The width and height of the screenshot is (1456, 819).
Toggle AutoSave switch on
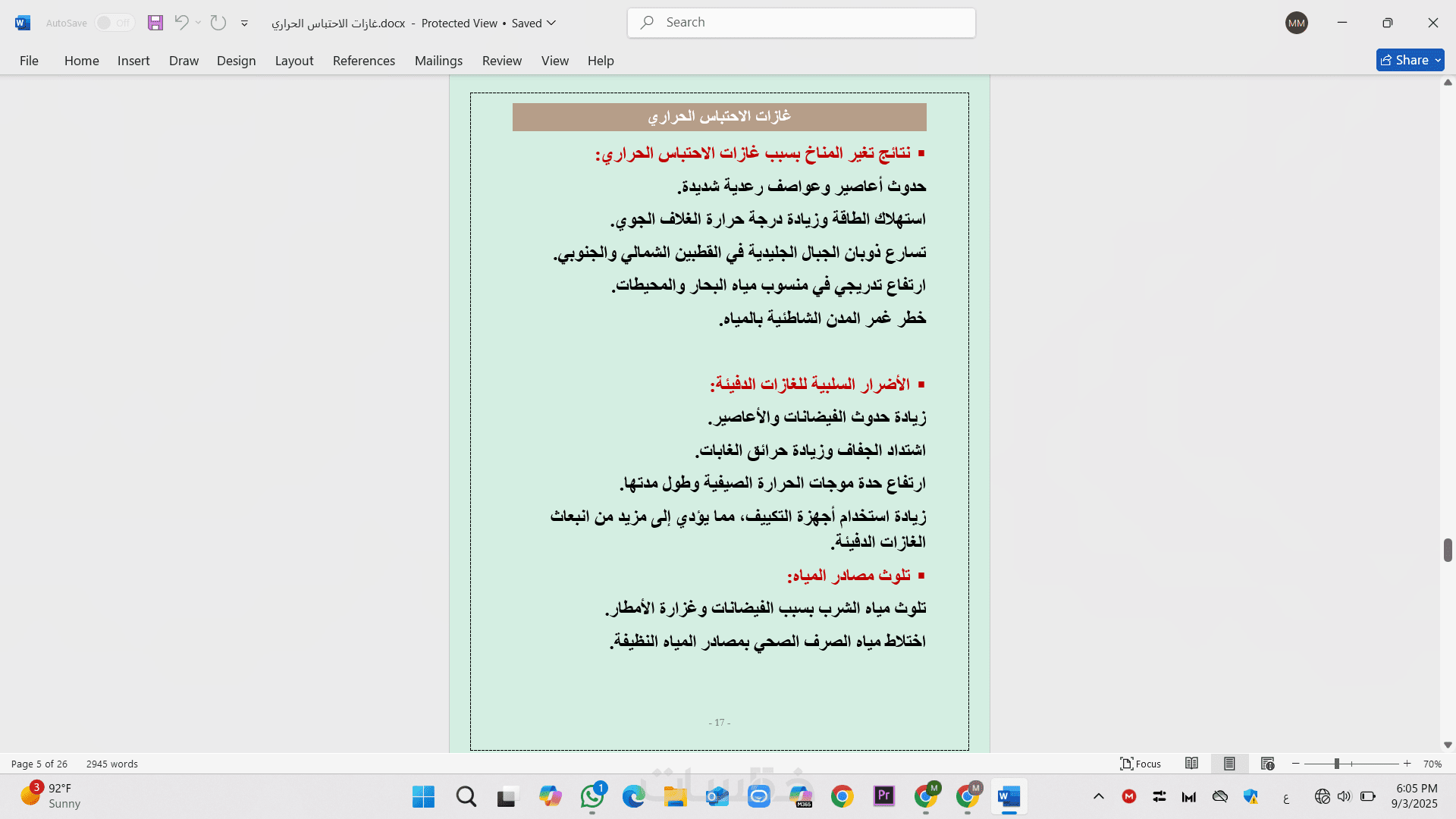(115, 23)
